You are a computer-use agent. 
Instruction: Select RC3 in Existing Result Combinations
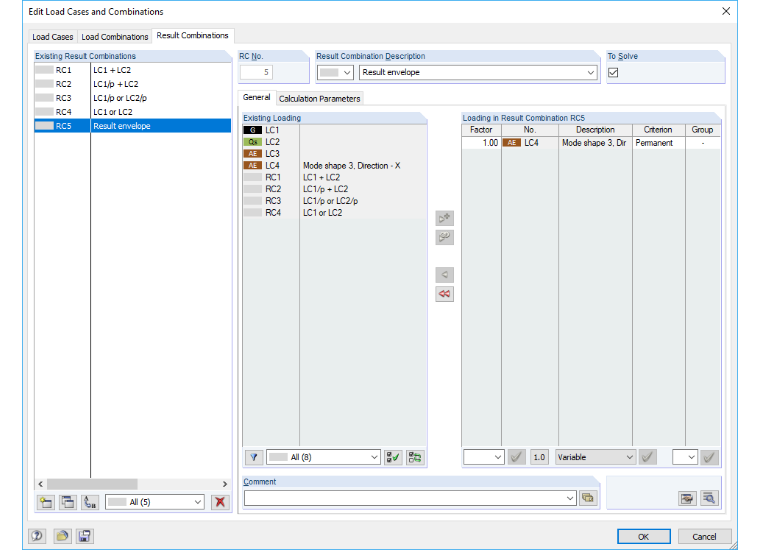[132, 98]
